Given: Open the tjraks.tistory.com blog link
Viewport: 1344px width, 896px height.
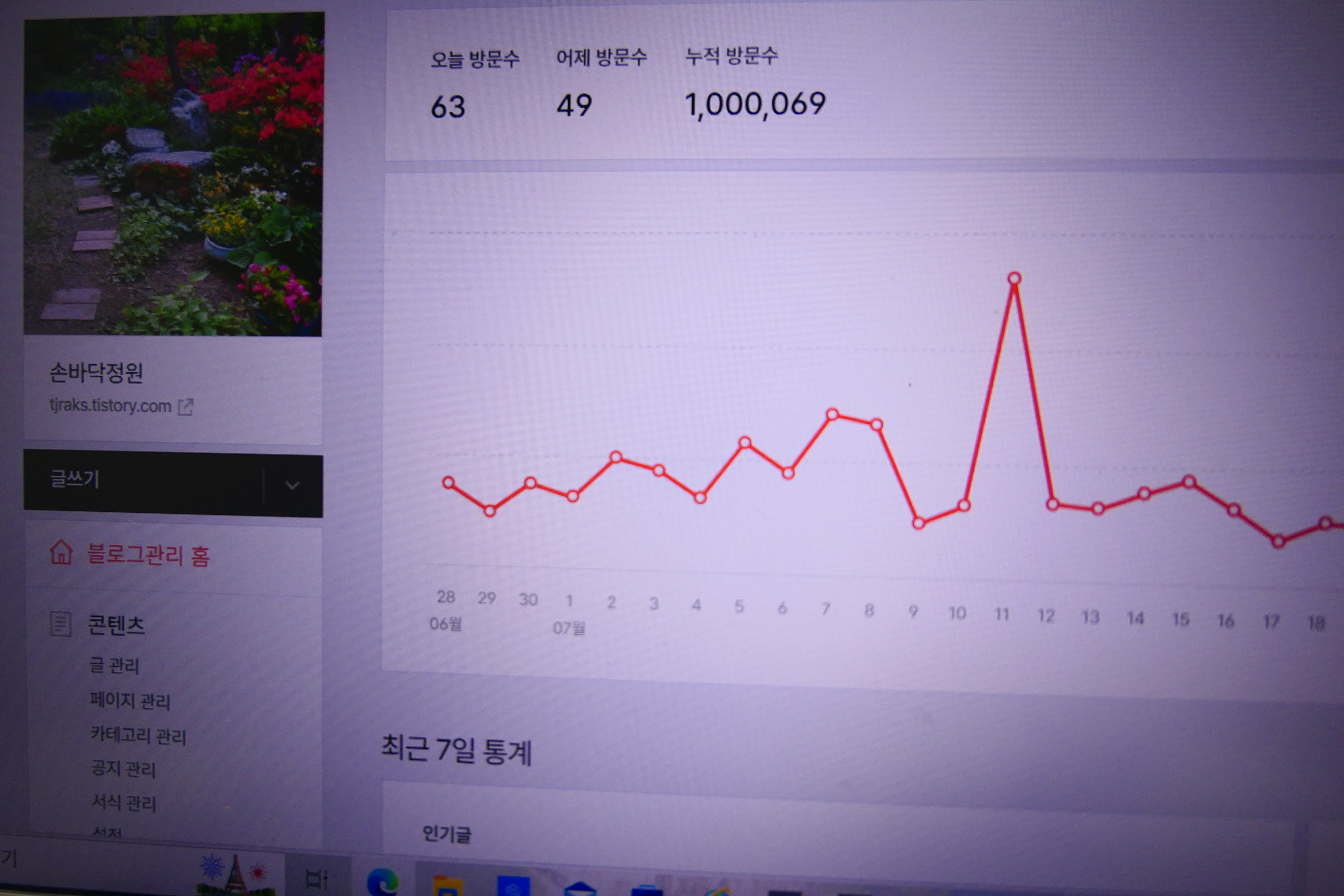Looking at the screenshot, I should (x=110, y=405).
